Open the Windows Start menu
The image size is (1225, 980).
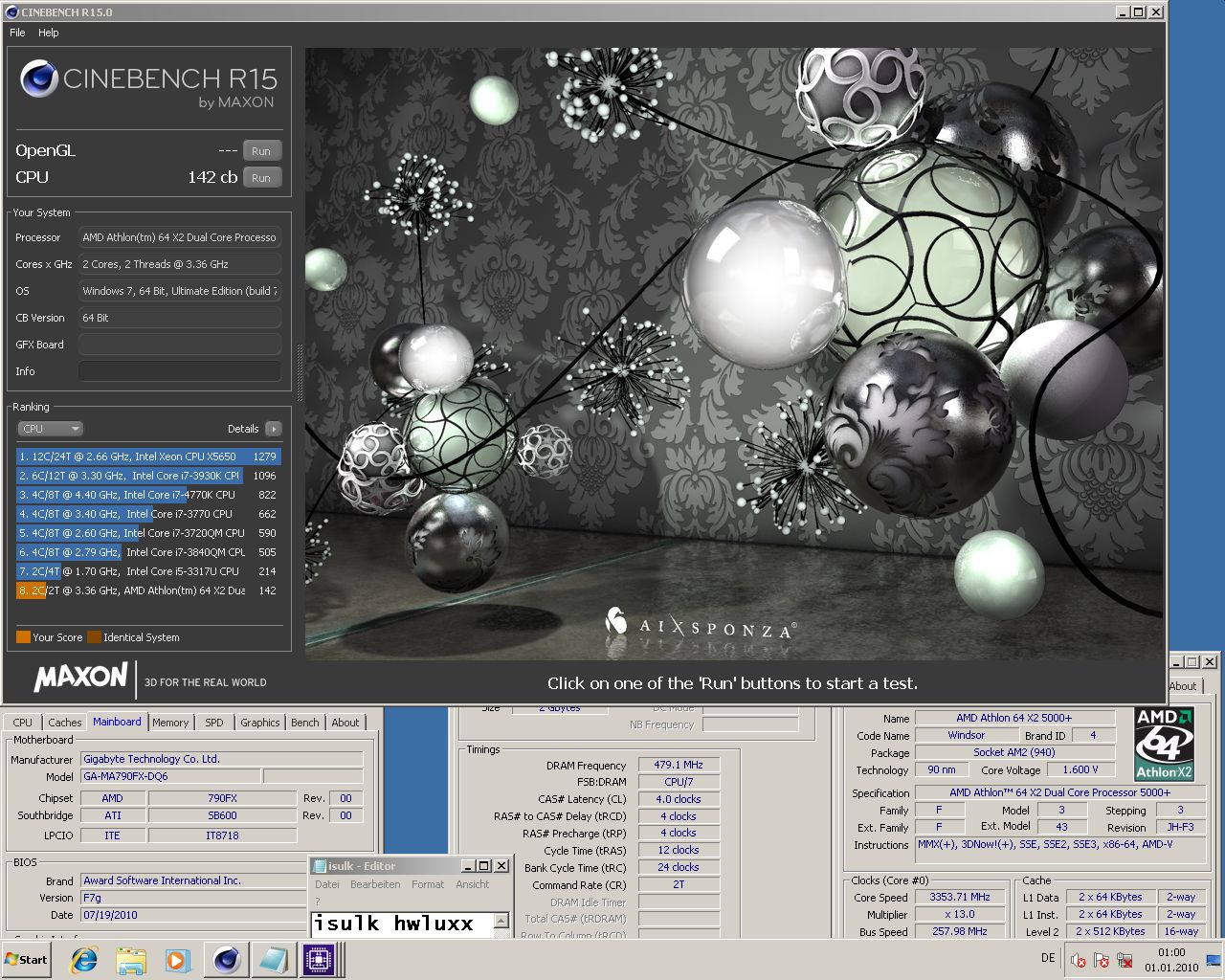tap(27, 959)
